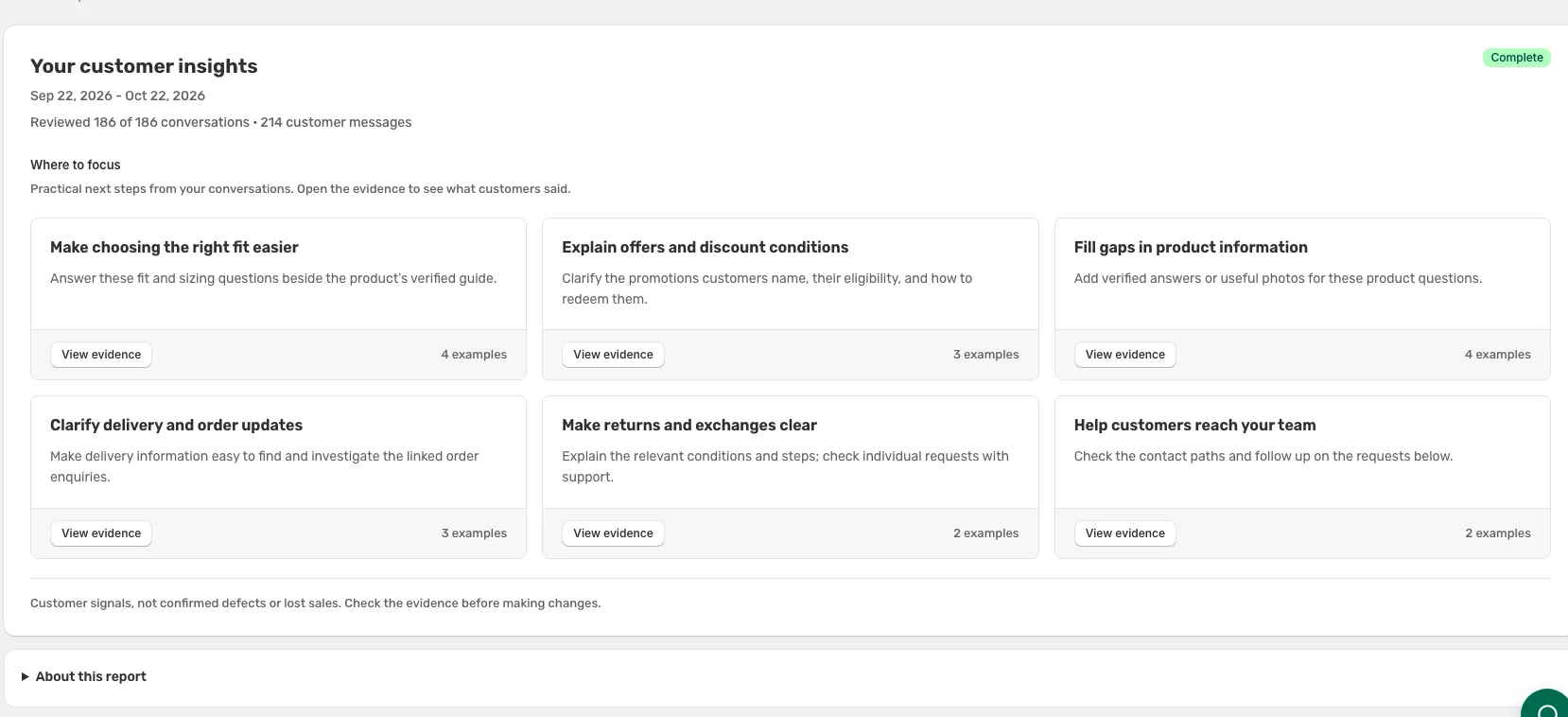Click the 2 examples count on the reach your team card
Image resolution: width=1568 pixels, height=717 pixels.
(1497, 533)
